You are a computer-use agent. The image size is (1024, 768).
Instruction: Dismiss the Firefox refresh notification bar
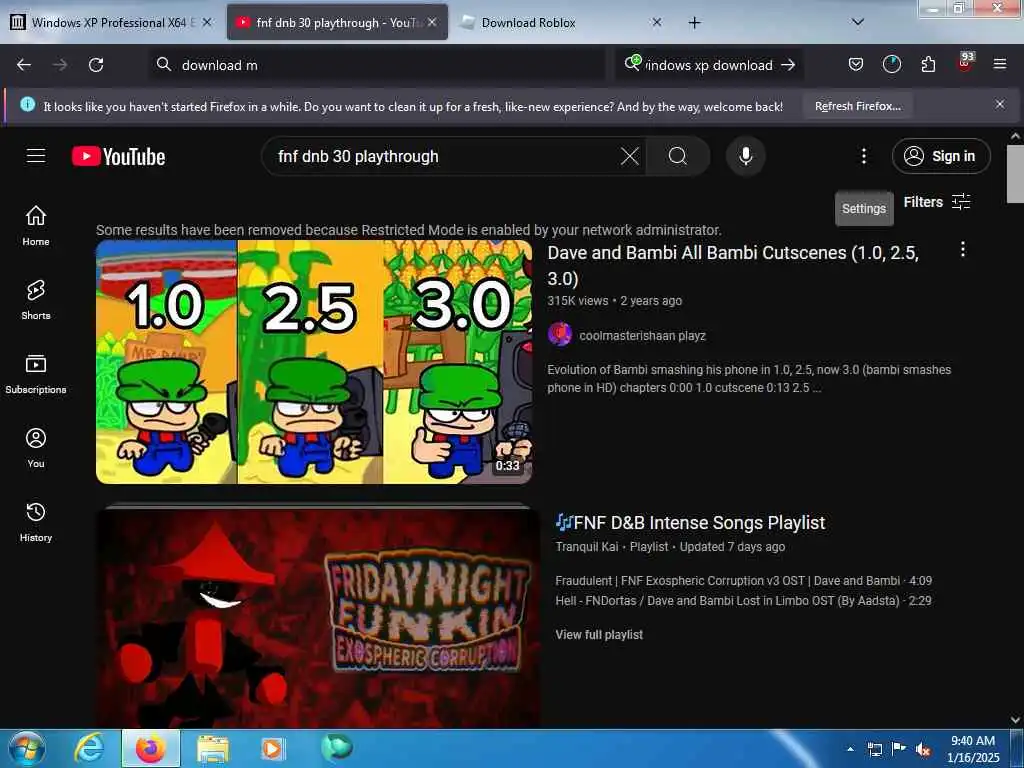tap(1000, 104)
